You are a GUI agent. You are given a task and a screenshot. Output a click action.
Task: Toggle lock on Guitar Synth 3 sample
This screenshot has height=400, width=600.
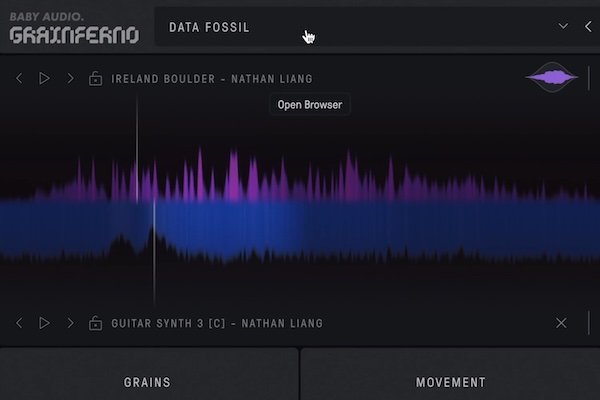[95, 323]
